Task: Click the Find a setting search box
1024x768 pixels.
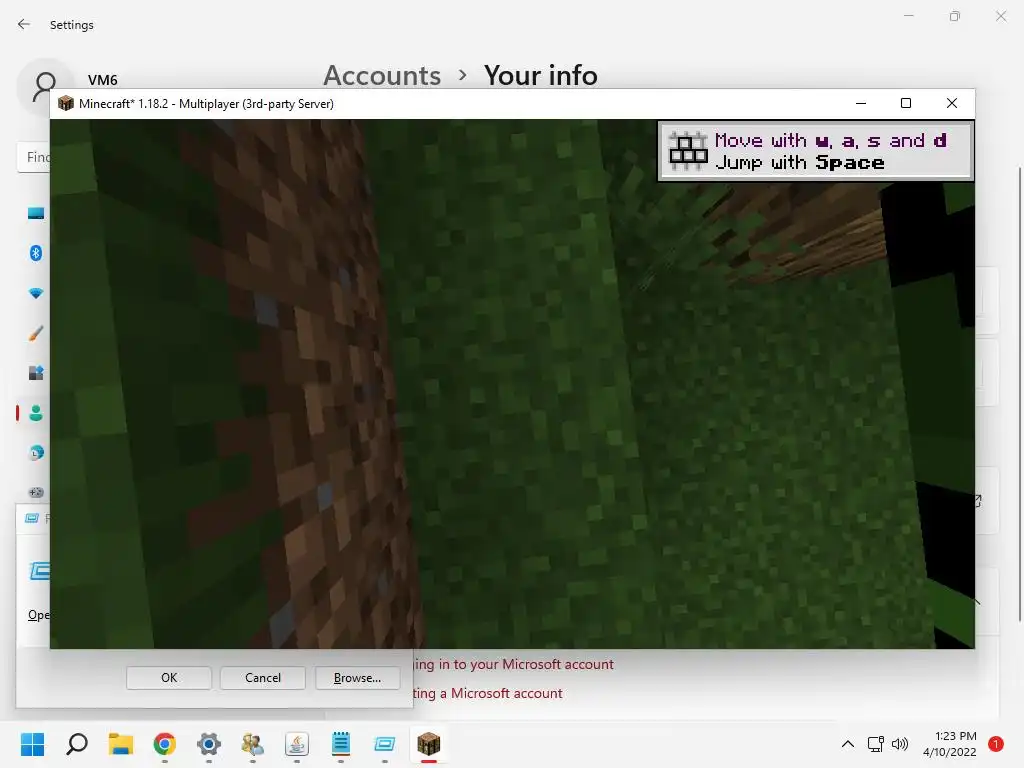Action: pyautogui.click(x=33, y=157)
